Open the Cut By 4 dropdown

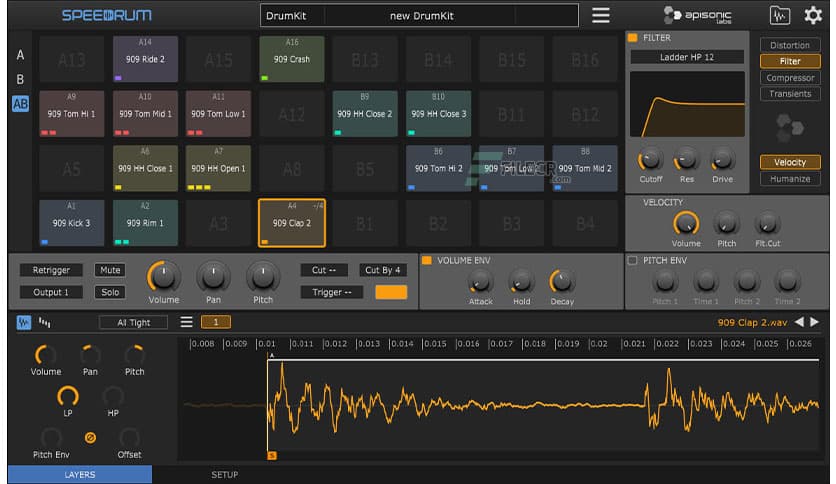[x=382, y=270]
